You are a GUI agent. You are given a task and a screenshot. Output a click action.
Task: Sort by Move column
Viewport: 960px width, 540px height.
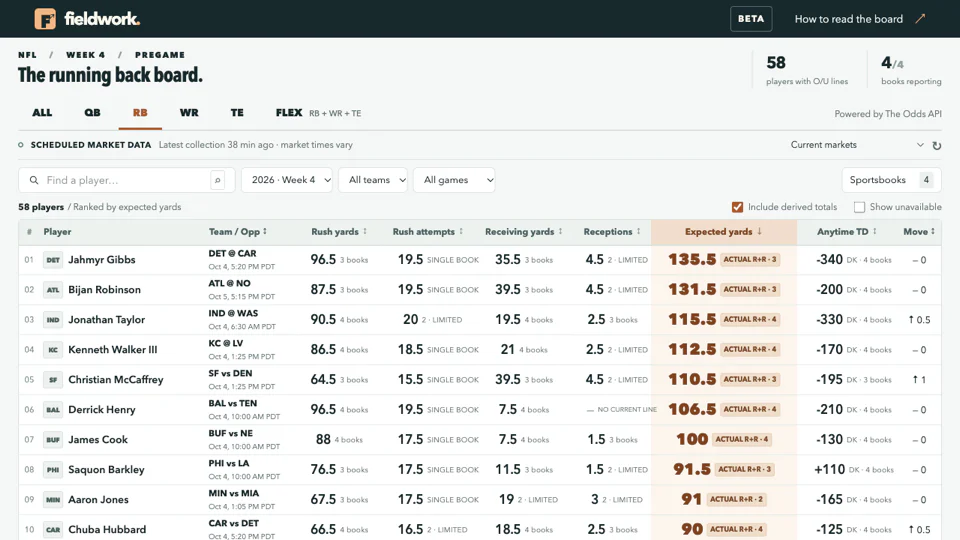pyautogui.click(x=919, y=231)
